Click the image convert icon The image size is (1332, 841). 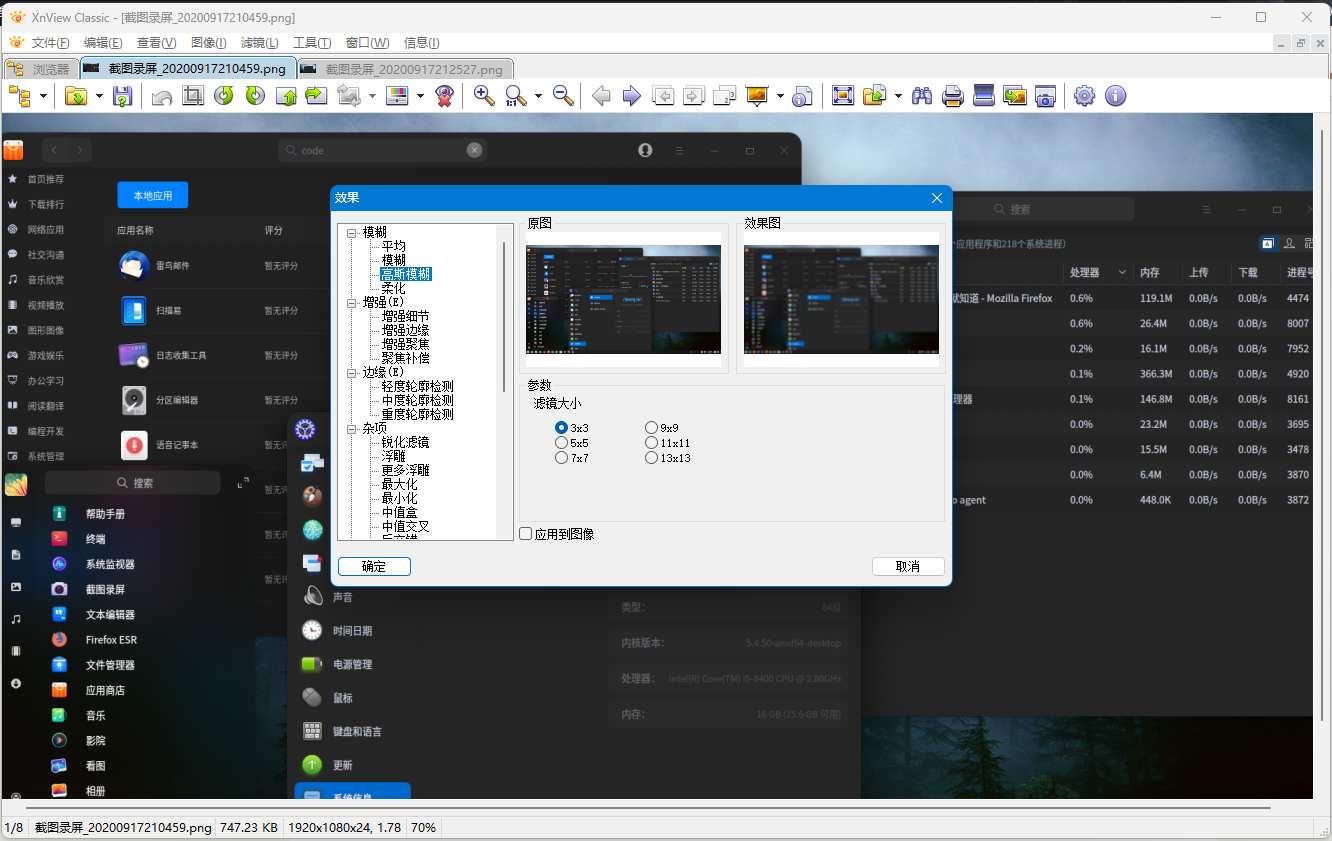pyautogui.click(x=349, y=96)
